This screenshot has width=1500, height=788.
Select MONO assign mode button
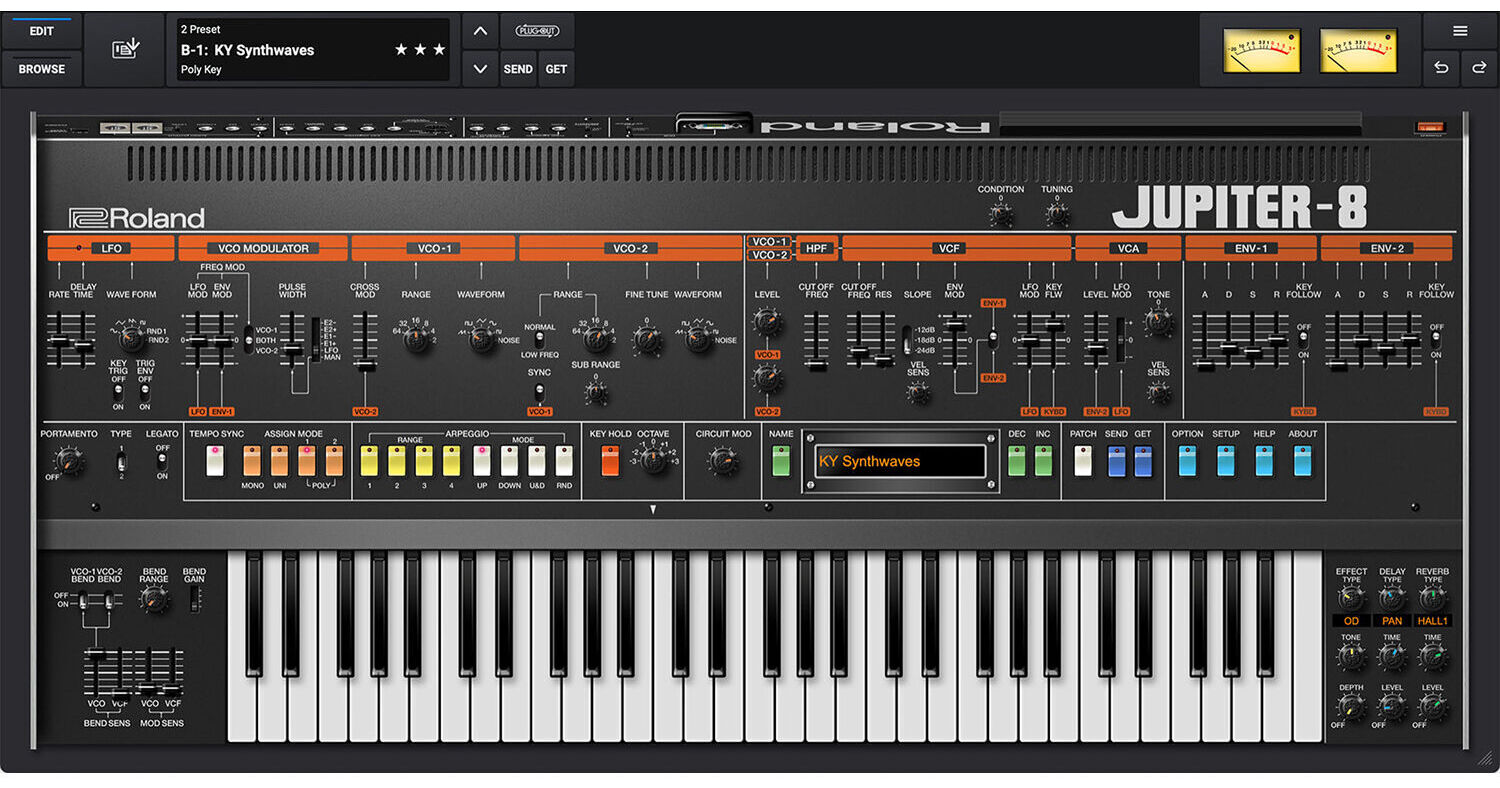tap(251, 461)
